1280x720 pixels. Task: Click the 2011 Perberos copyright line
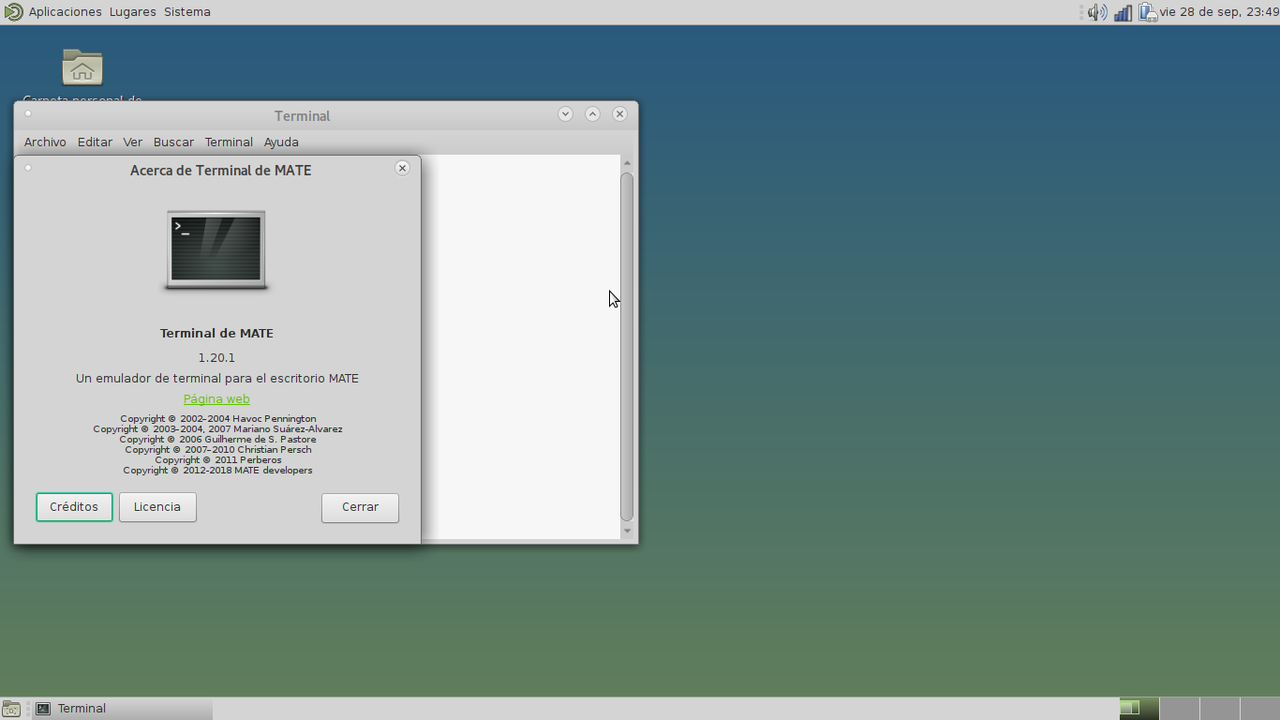[218, 460]
